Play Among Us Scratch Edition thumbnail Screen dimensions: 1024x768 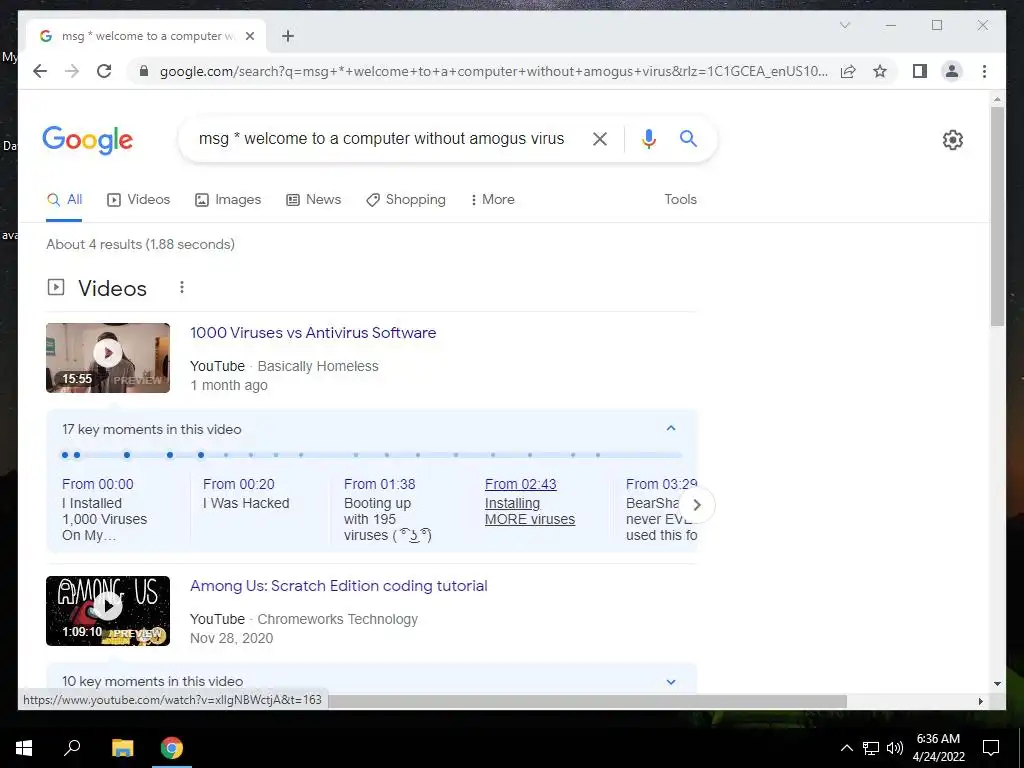click(x=108, y=611)
